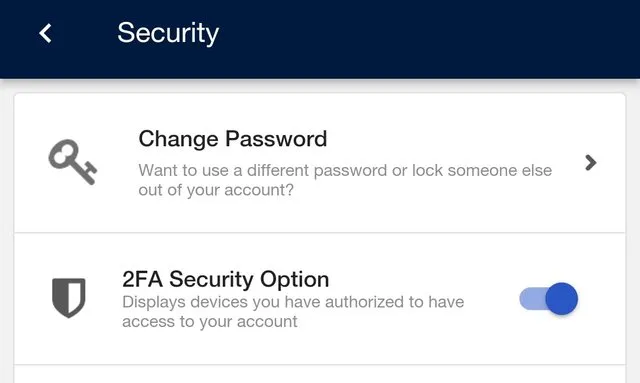
Task: Click the divider between password and 2FA rows
Action: [x=320, y=233]
